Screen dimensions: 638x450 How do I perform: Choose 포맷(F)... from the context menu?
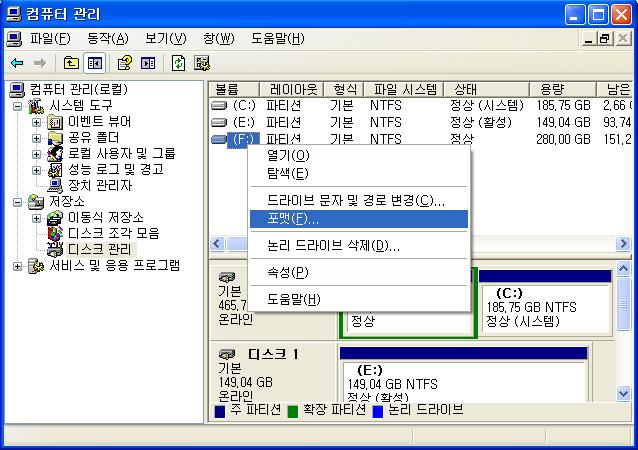point(293,219)
